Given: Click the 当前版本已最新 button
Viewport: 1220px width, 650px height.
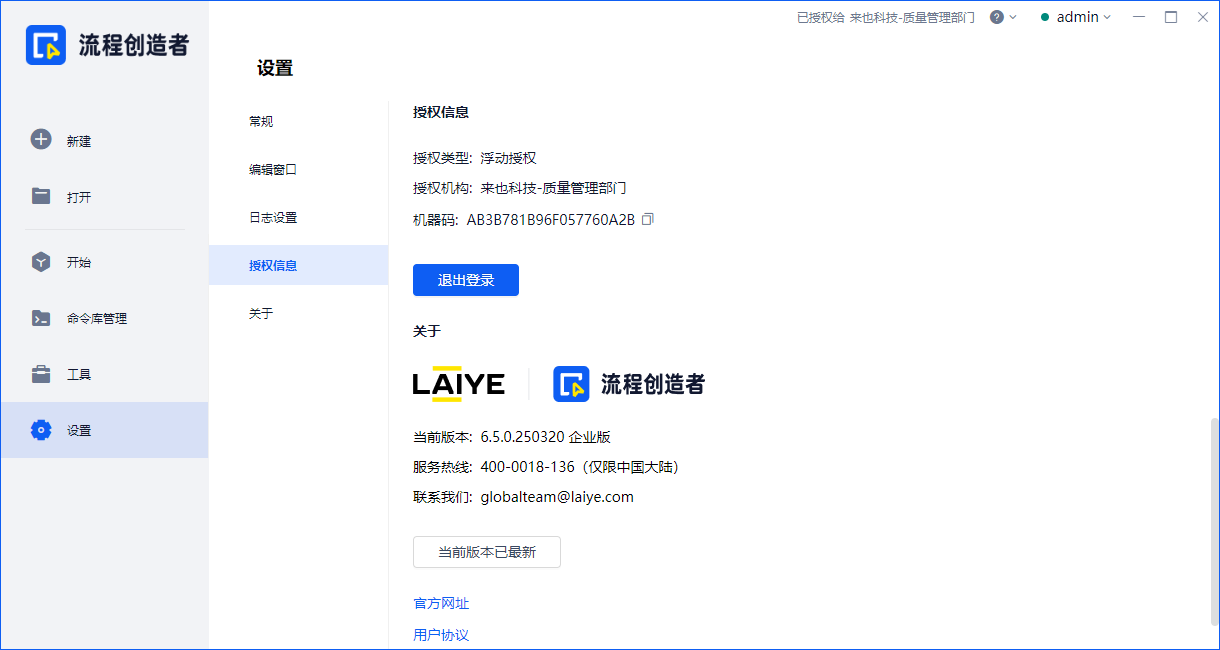Looking at the screenshot, I should pos(487,552).
